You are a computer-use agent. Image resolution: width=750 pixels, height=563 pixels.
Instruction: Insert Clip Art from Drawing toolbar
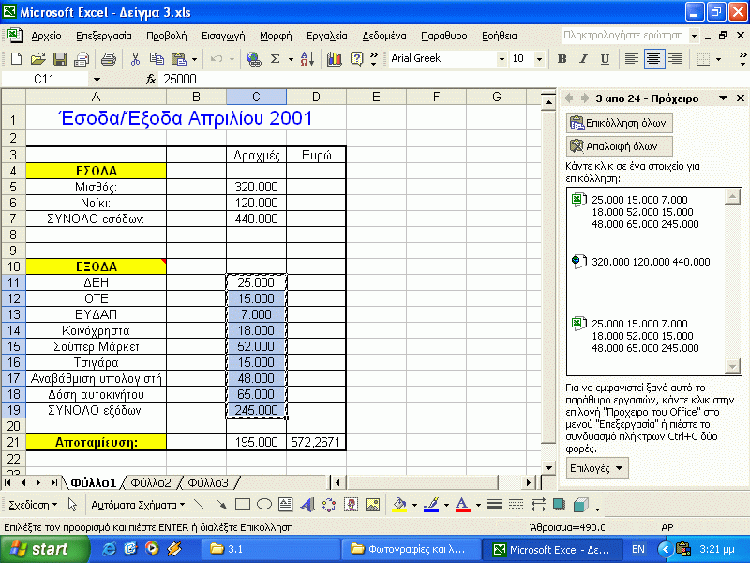pyautogui.click(x=351, y=505)
